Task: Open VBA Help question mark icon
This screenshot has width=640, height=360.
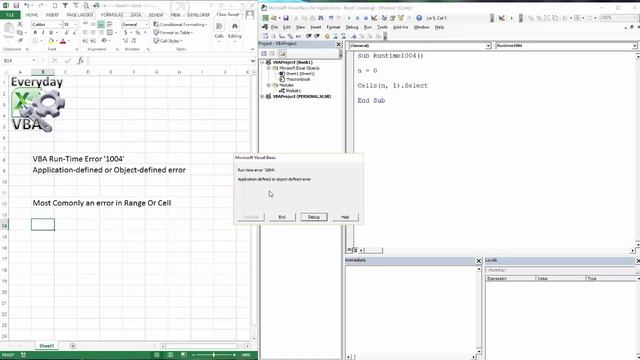Action: [419, 18]
